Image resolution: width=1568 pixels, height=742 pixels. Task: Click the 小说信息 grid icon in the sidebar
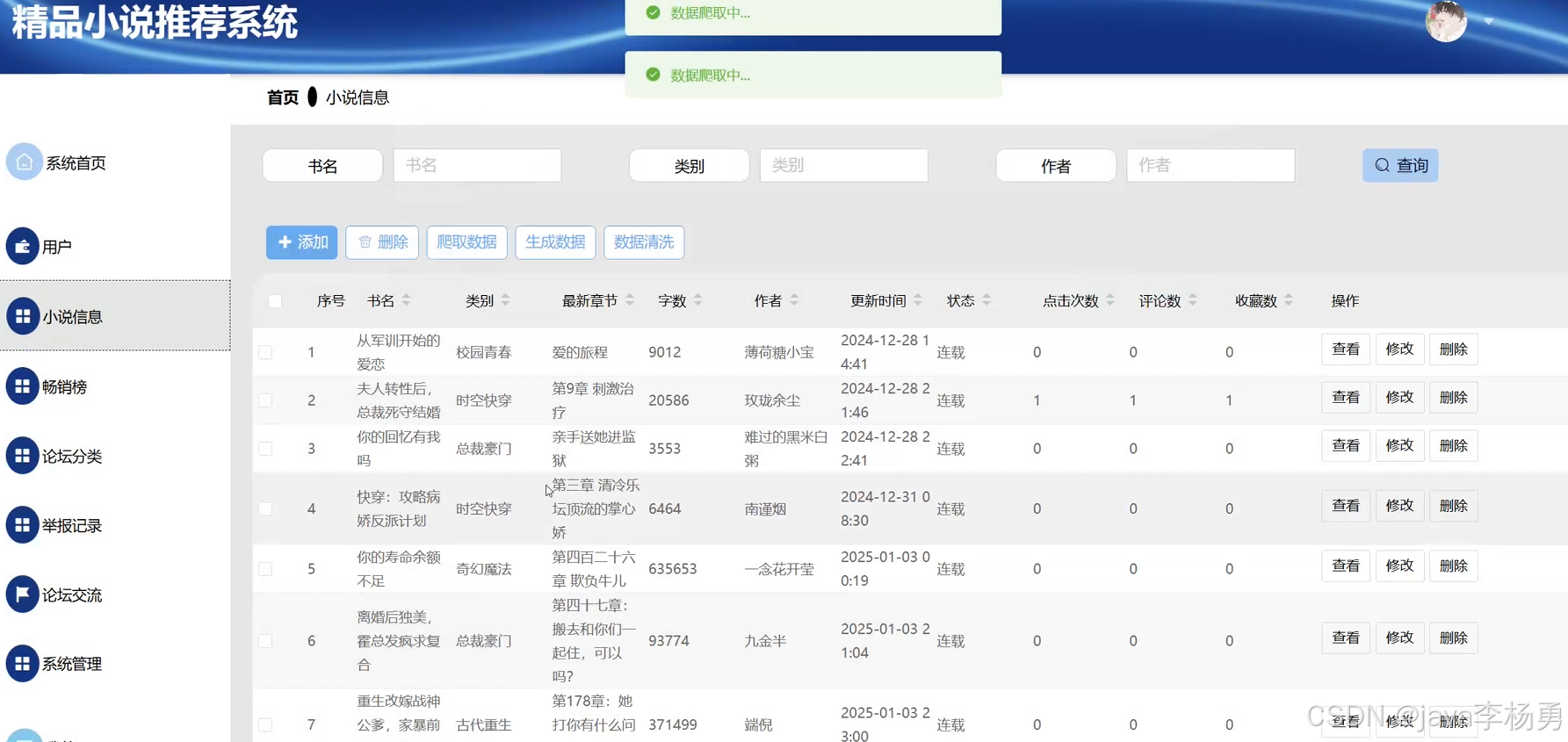(22, 316)
